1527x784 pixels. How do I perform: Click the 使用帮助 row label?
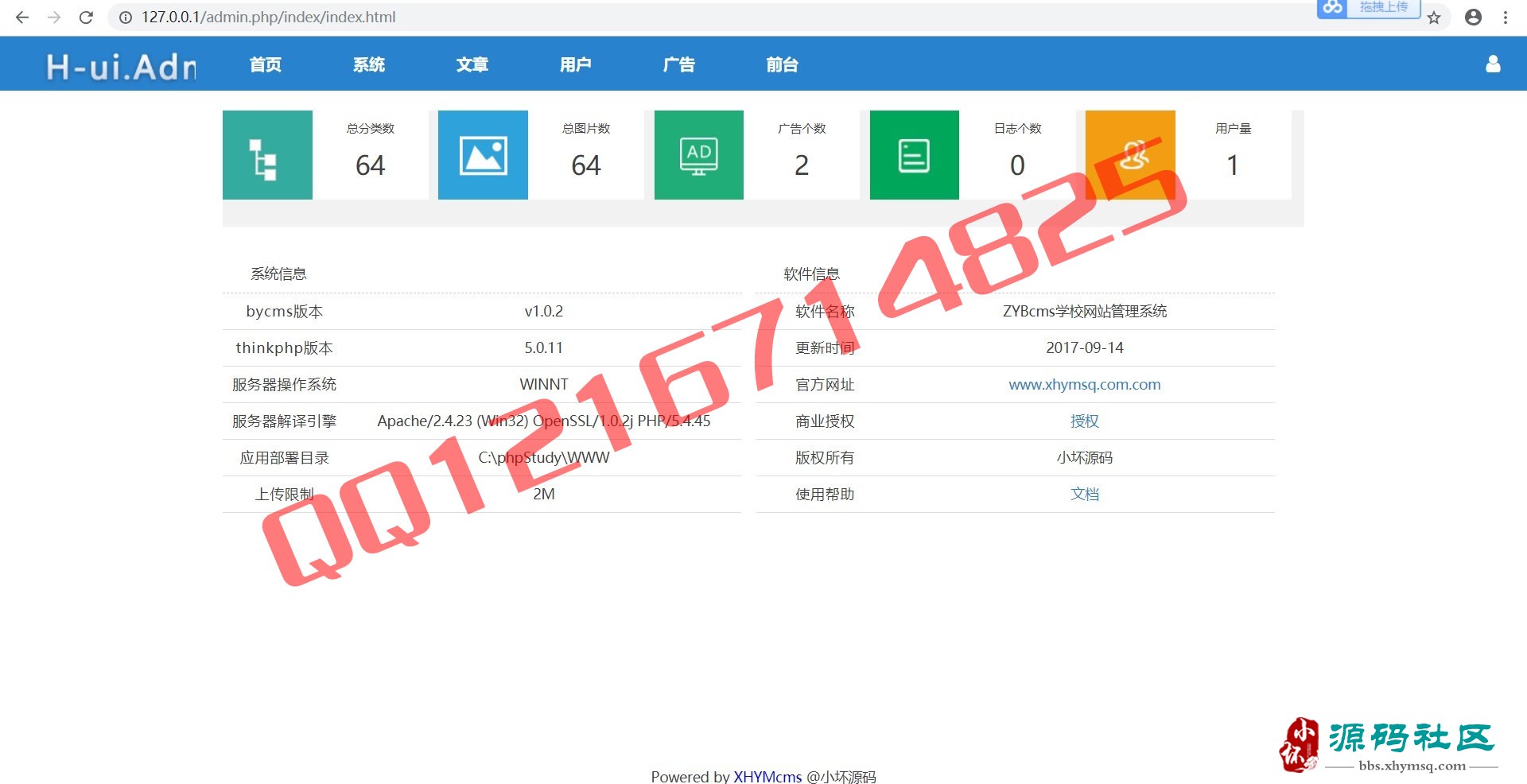tap(825, 495)
